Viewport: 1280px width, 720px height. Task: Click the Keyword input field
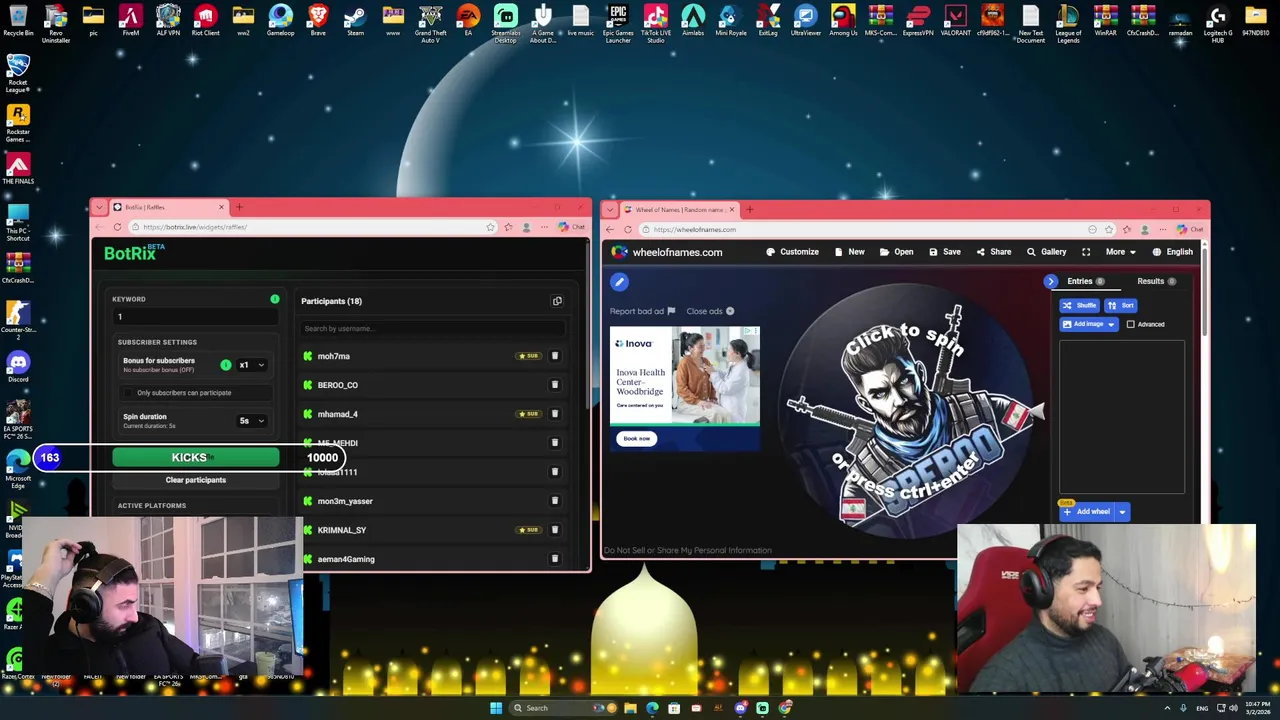tap(196, 317)
